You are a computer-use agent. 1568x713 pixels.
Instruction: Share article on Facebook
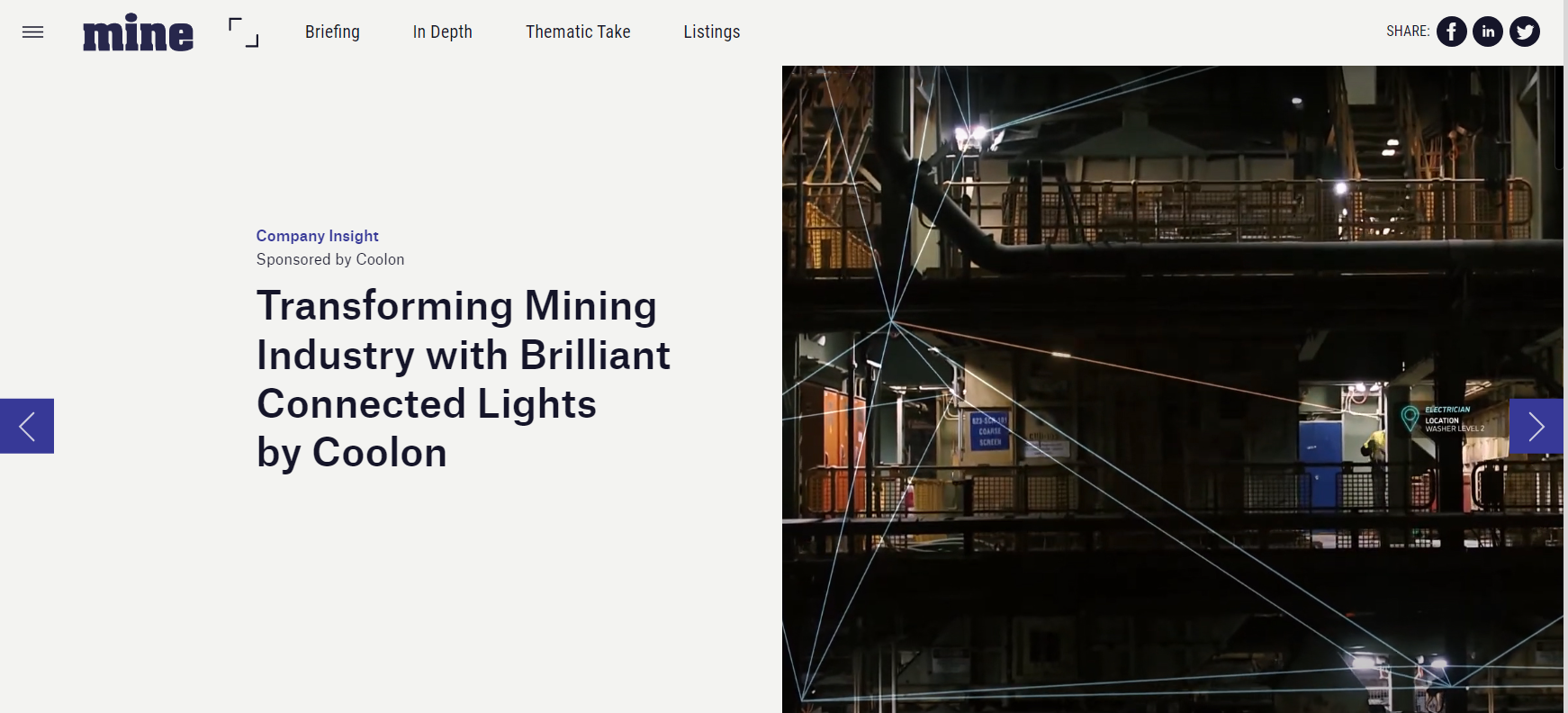(1451, 32)
